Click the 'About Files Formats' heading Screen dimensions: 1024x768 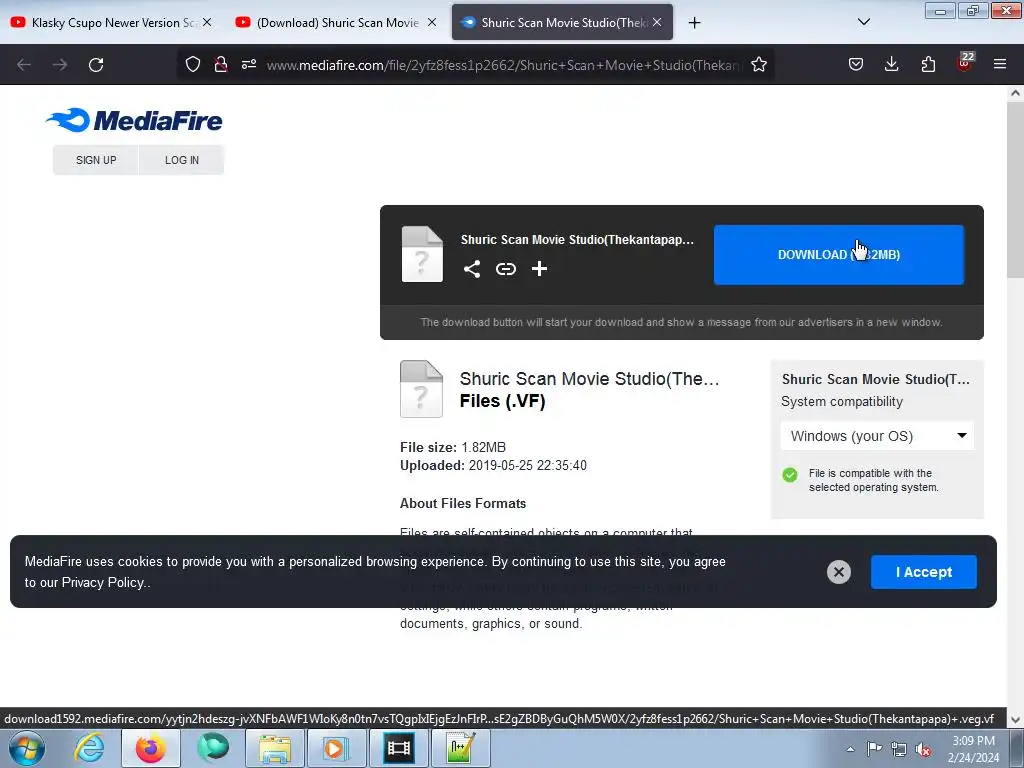[x=463, y=504]
